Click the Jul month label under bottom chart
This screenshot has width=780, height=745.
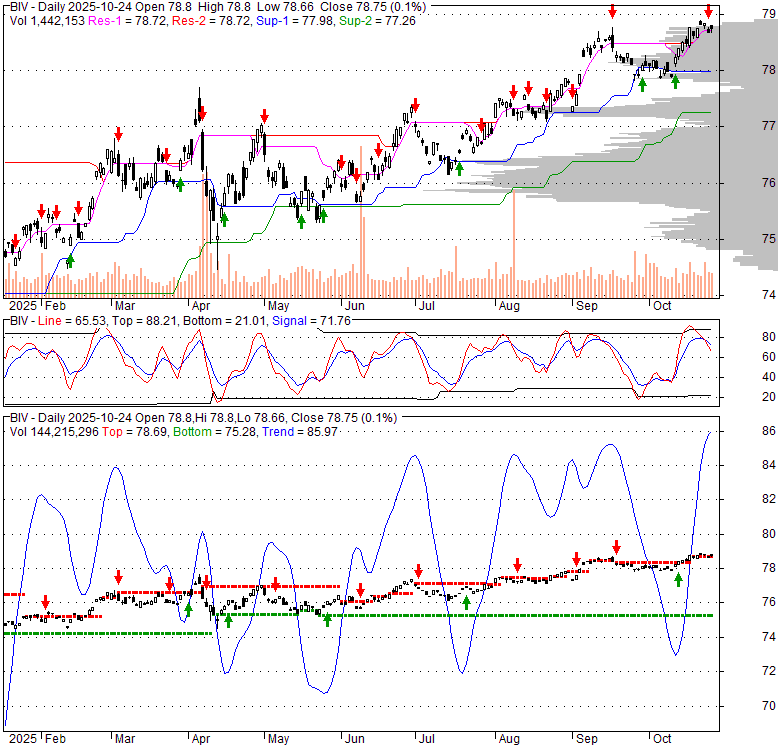[x=426, y=739]
